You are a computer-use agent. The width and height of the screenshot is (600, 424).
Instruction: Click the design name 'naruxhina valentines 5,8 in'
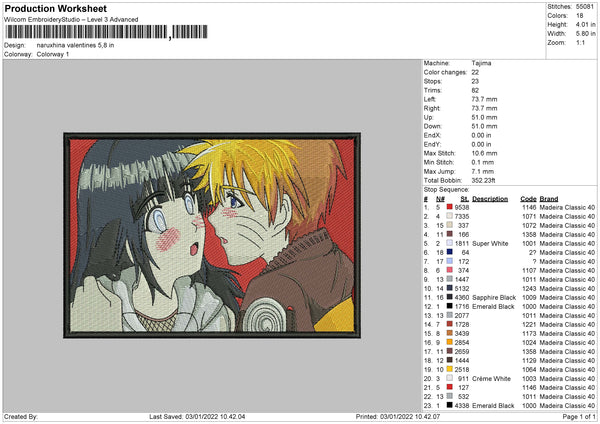point(75,45)
